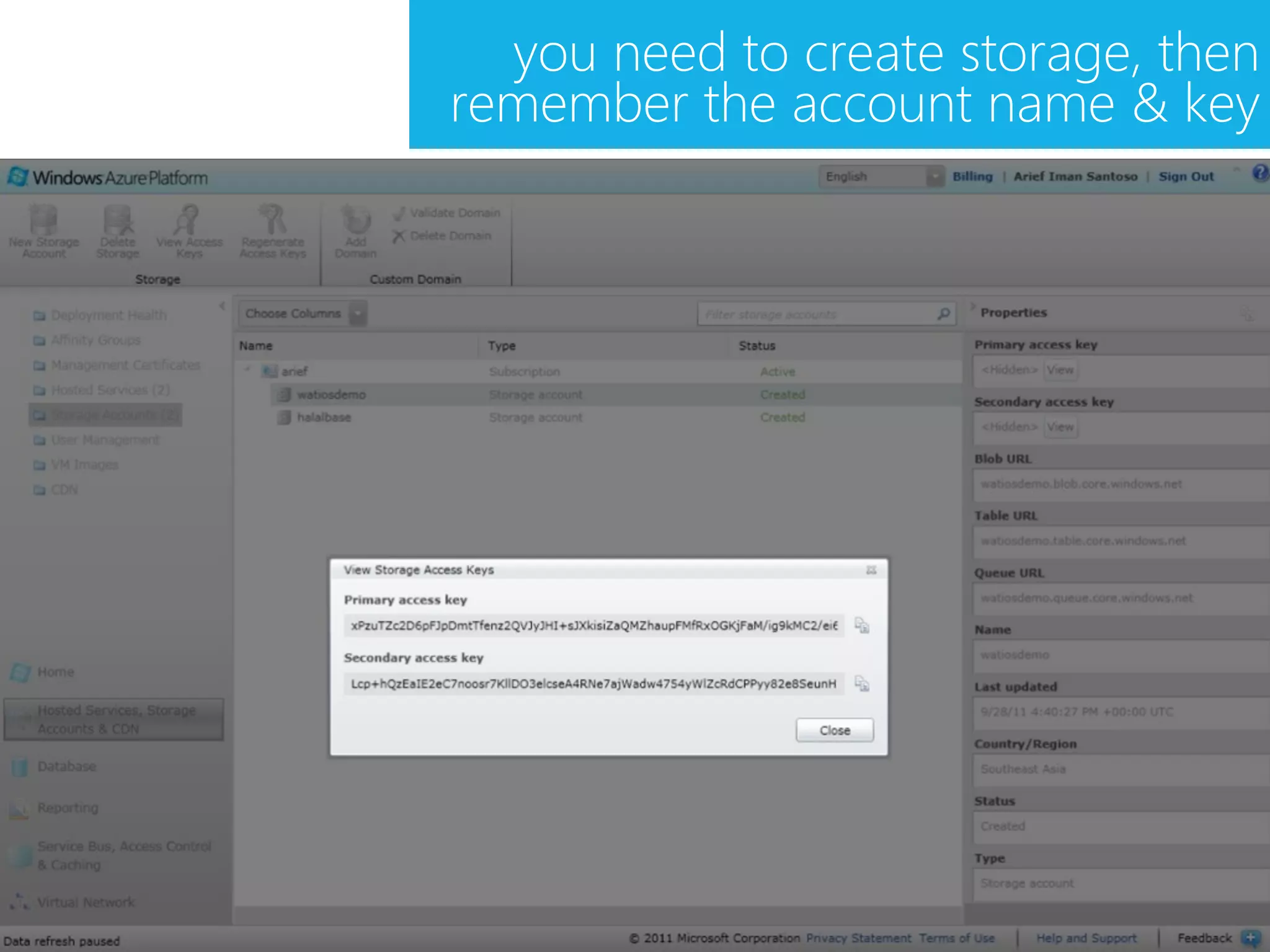The width and height of the screenshot is (1270, 952).
Task: Click the Arief Iman Santoso account link
Action: 1075,177
